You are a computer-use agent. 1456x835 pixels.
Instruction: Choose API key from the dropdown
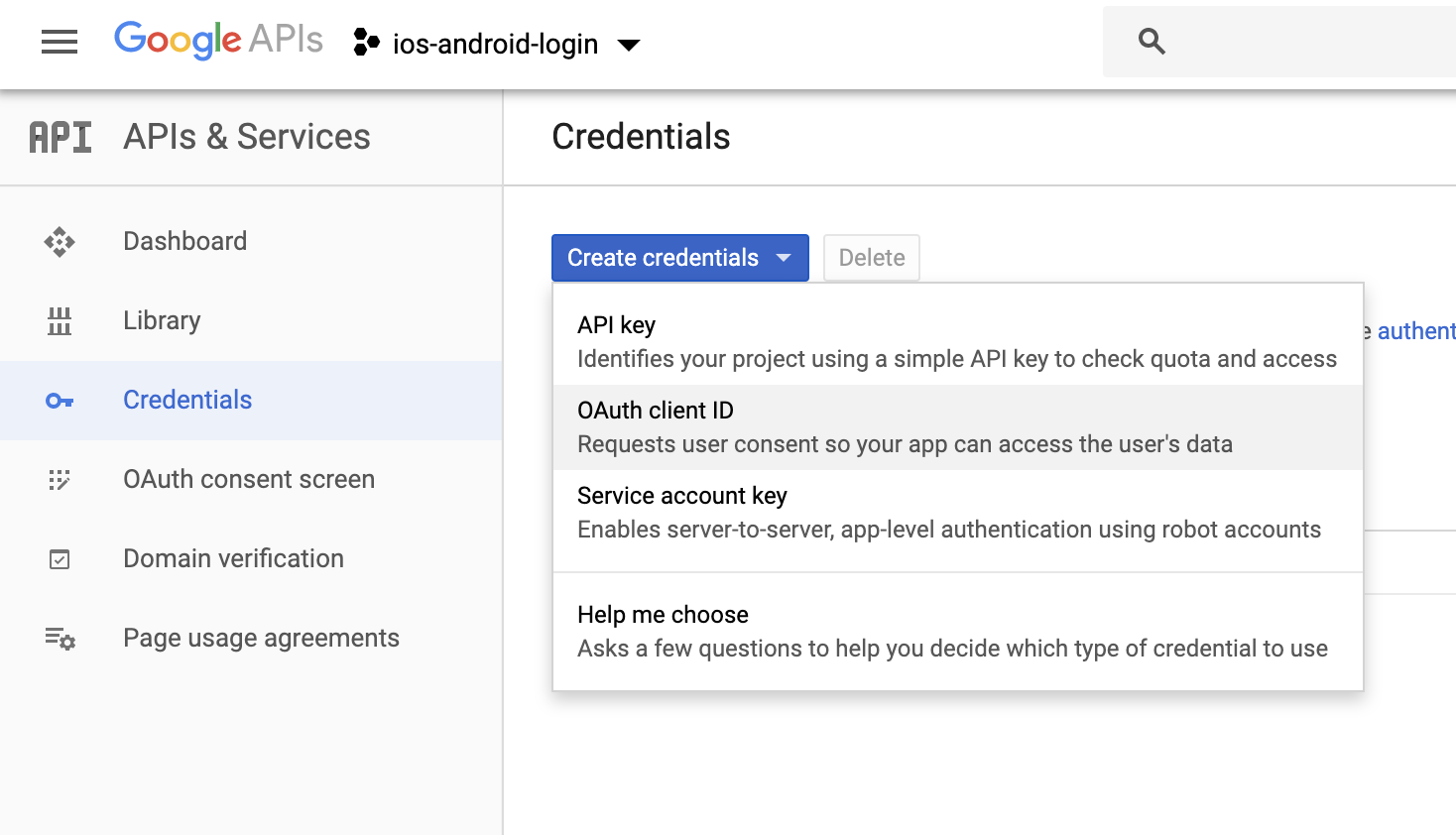(958, 342)
